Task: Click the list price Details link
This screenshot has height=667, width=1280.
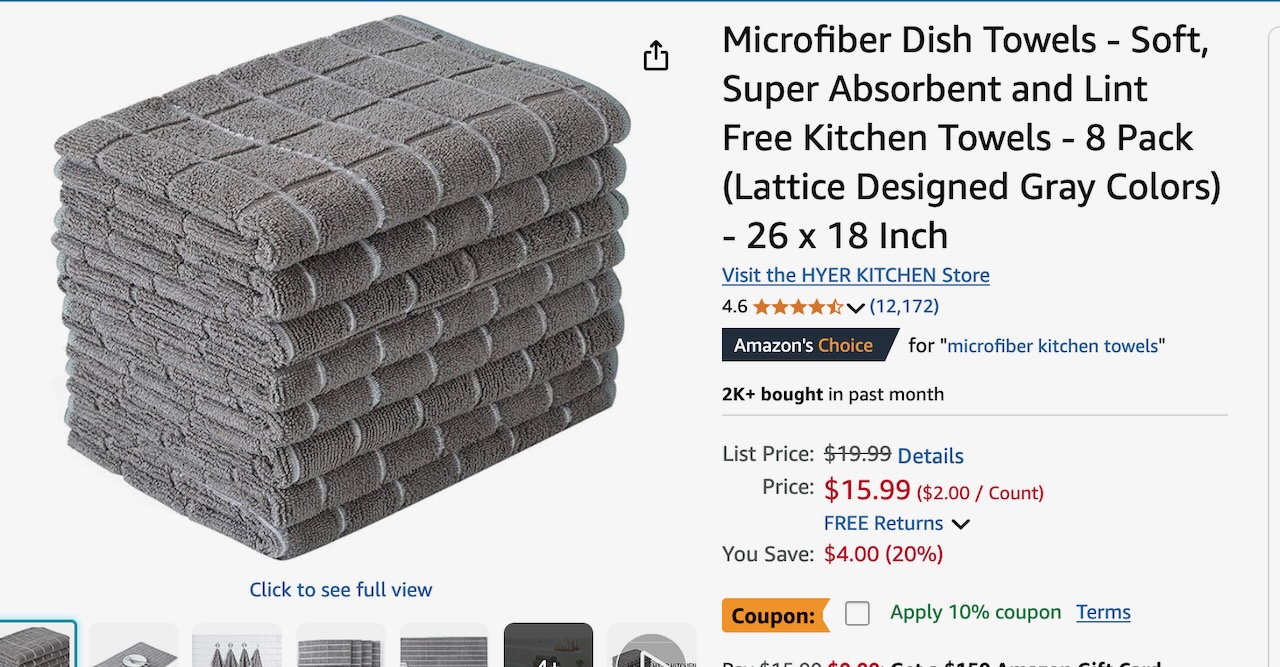Action: pyautogui.click(x=930, y=456)
